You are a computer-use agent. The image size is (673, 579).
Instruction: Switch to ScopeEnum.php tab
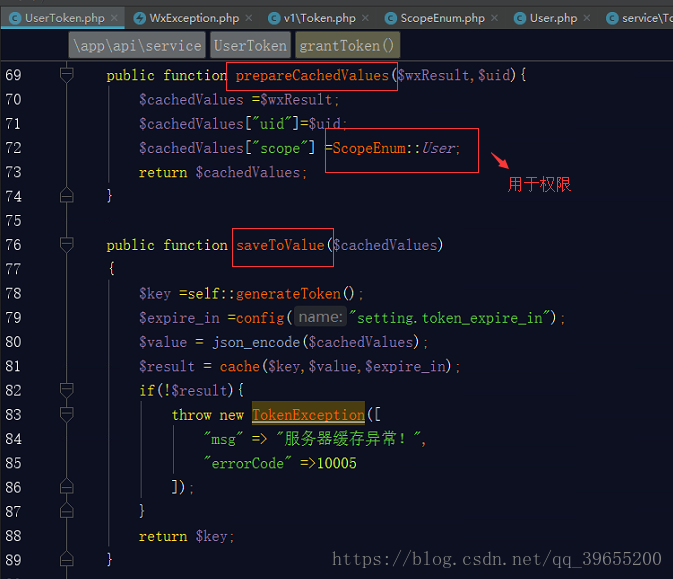click(x=442, y=18)
